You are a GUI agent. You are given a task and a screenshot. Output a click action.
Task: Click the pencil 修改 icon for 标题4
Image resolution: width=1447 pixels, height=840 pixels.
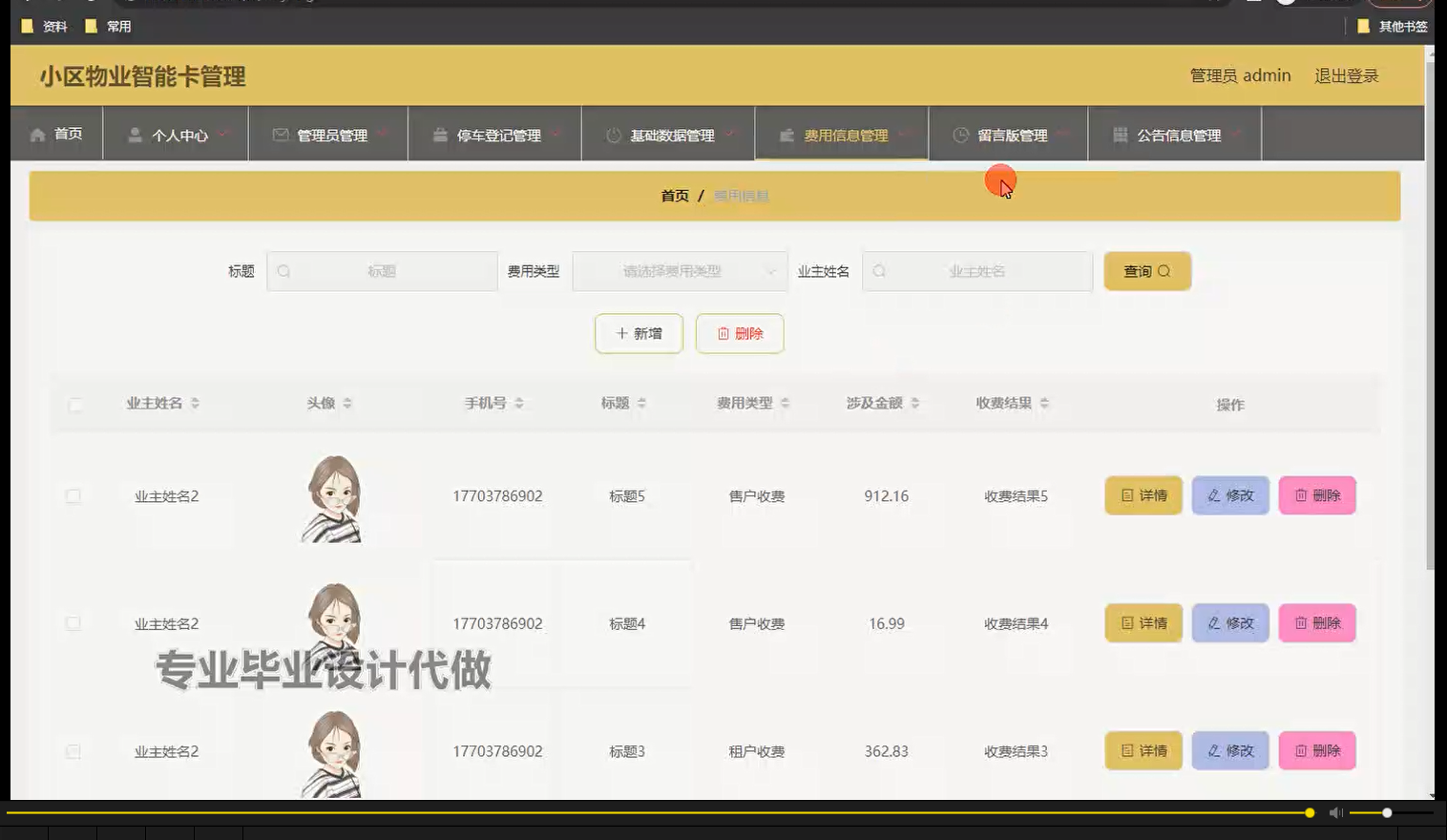(1213, 622)
